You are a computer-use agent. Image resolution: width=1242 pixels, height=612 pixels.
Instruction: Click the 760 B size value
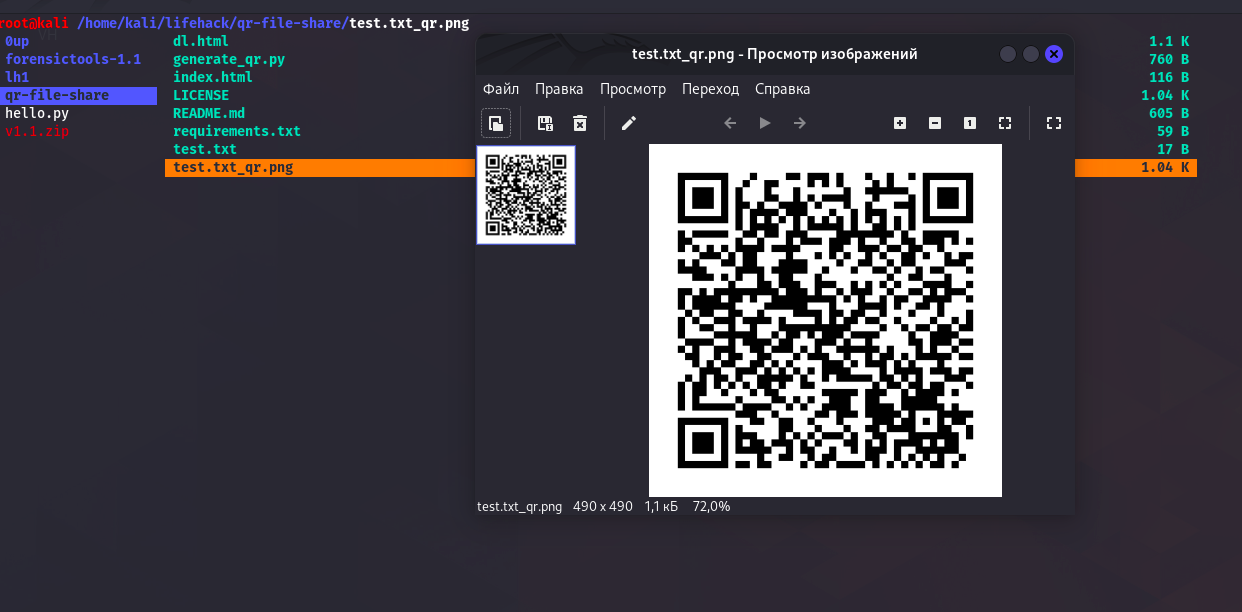pyautogui.click(x=1169, y=59)
